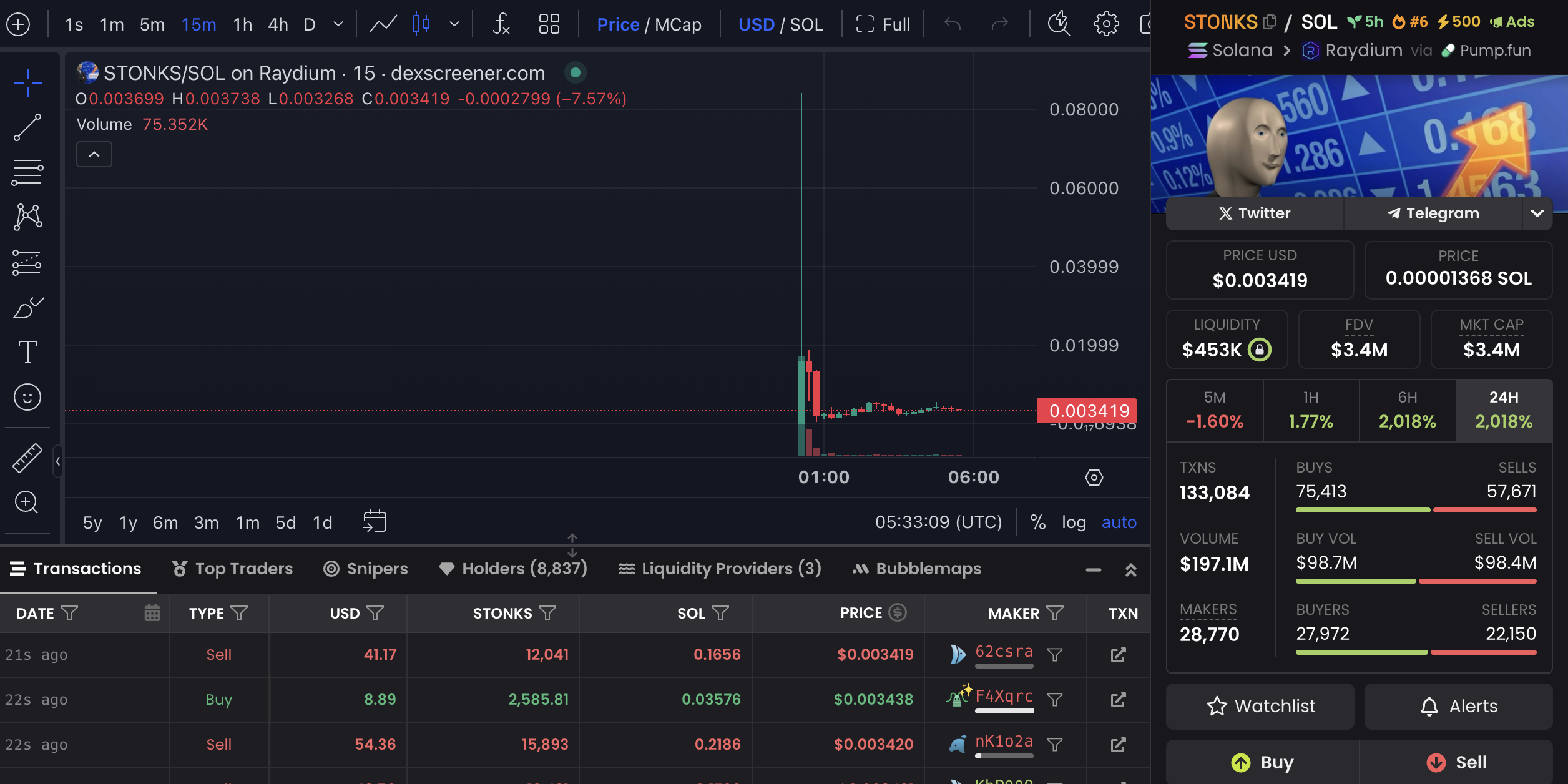The image size is (1568, 784).
Task: Open the Fibonacci retracement tool
Action: (27, 172)
